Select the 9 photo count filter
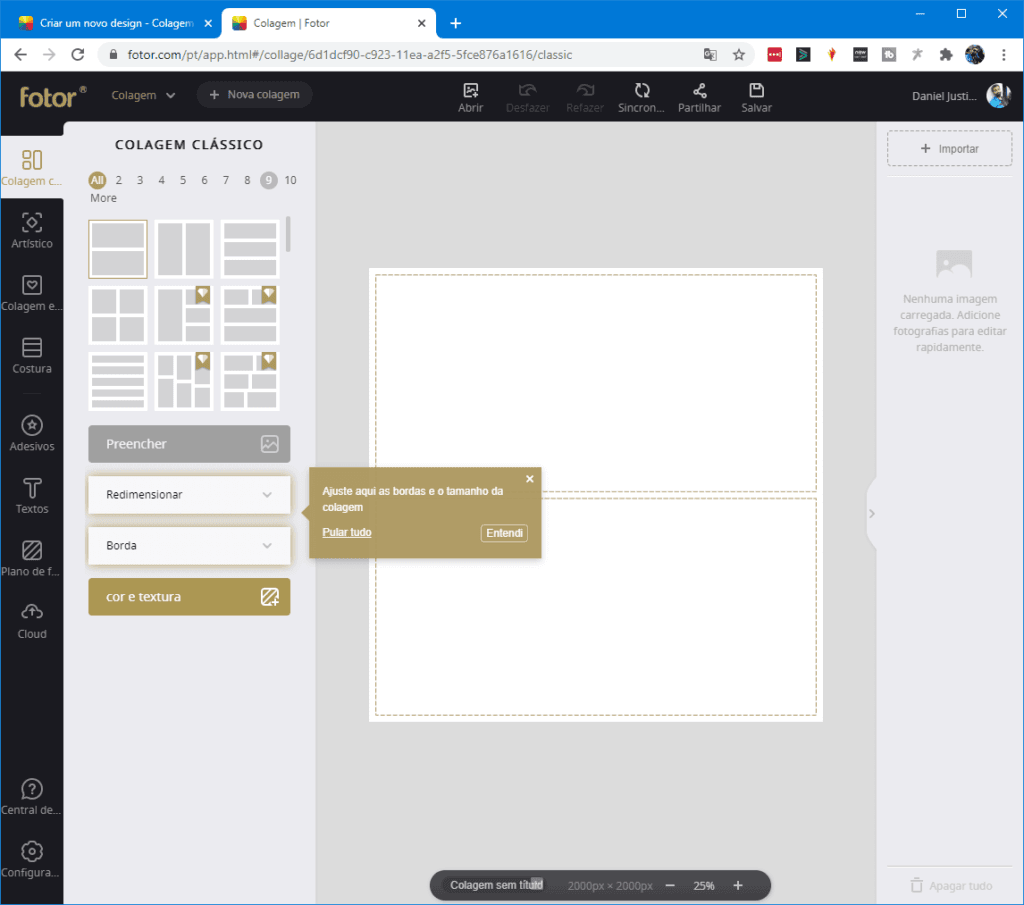Screen dimensions: 1024x905 [x=268, y=180]
